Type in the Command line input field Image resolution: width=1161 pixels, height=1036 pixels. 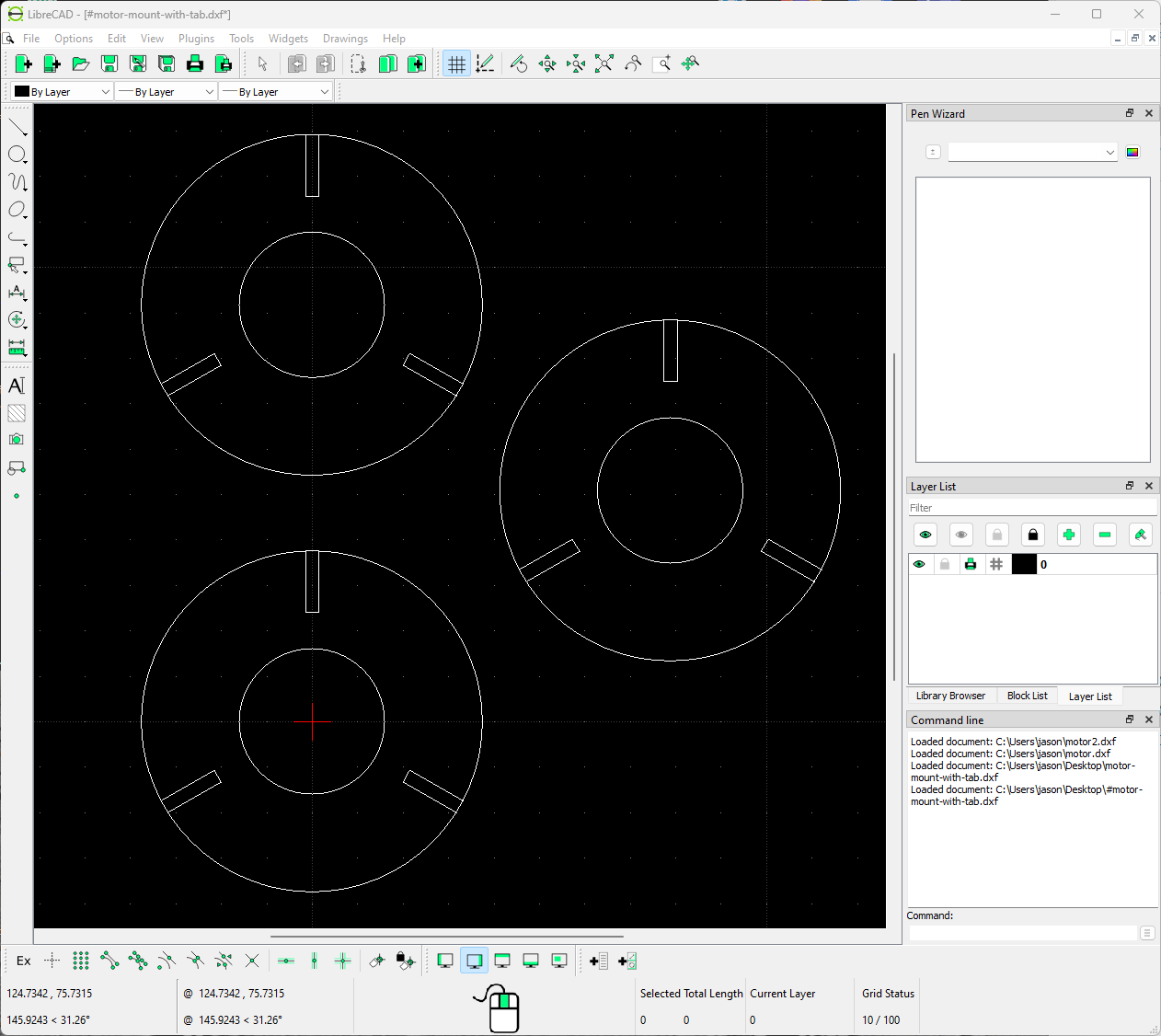coord(1021,932)
